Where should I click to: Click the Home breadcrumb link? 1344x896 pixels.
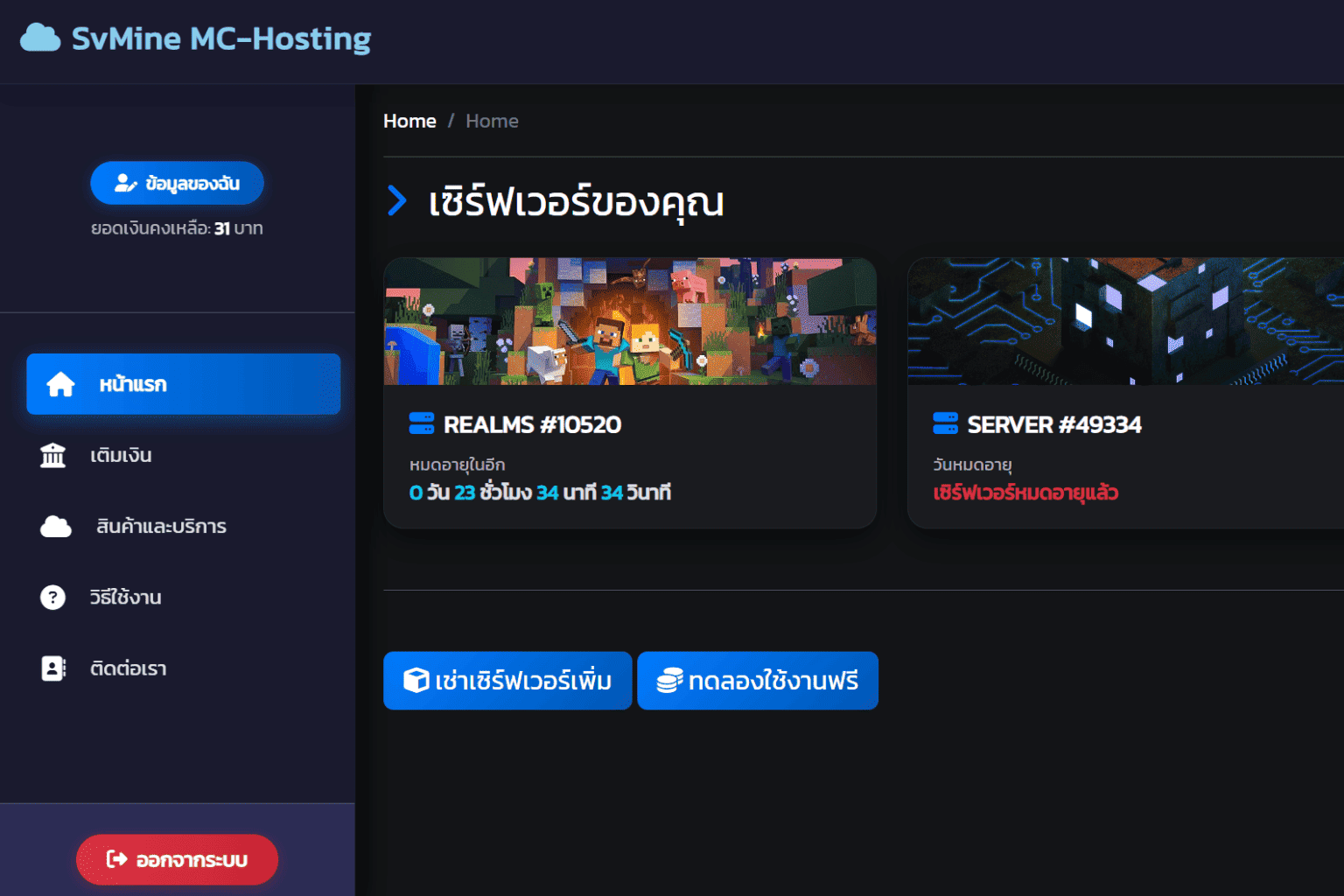[x=409, y=121]
